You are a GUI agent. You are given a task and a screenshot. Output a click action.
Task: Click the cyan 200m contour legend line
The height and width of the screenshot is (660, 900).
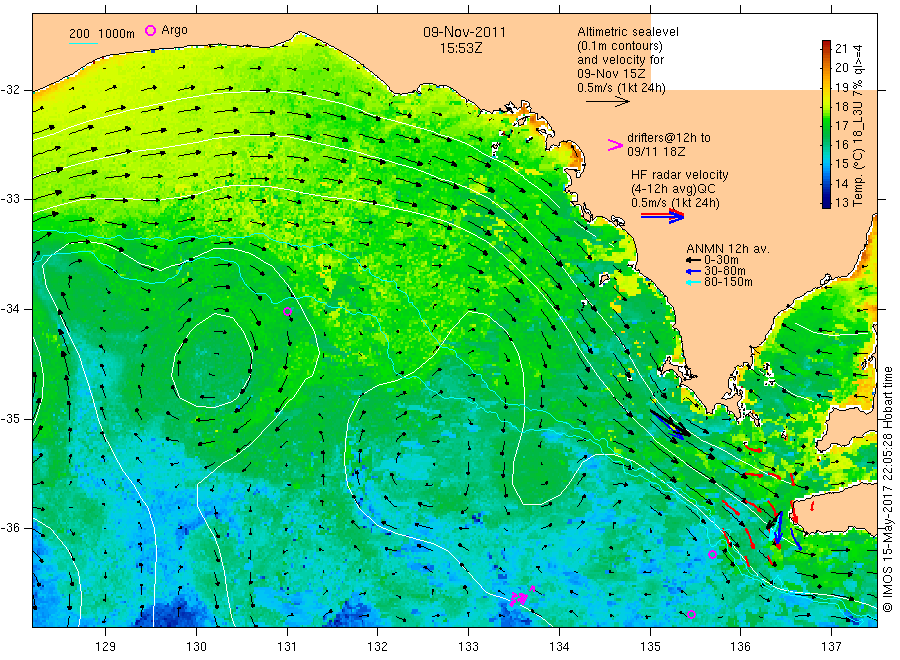[83, 43]
